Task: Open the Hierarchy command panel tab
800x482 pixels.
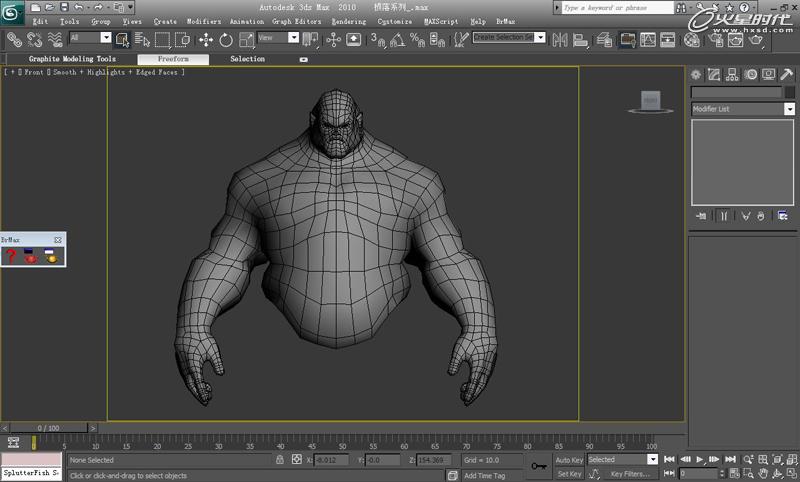Action: pos(733,75)
